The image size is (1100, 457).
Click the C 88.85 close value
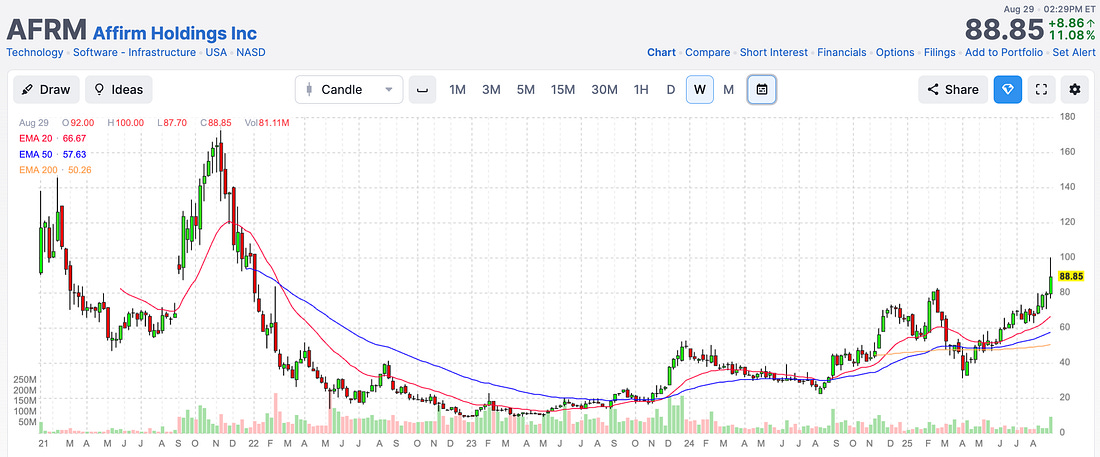coord(216,123)
